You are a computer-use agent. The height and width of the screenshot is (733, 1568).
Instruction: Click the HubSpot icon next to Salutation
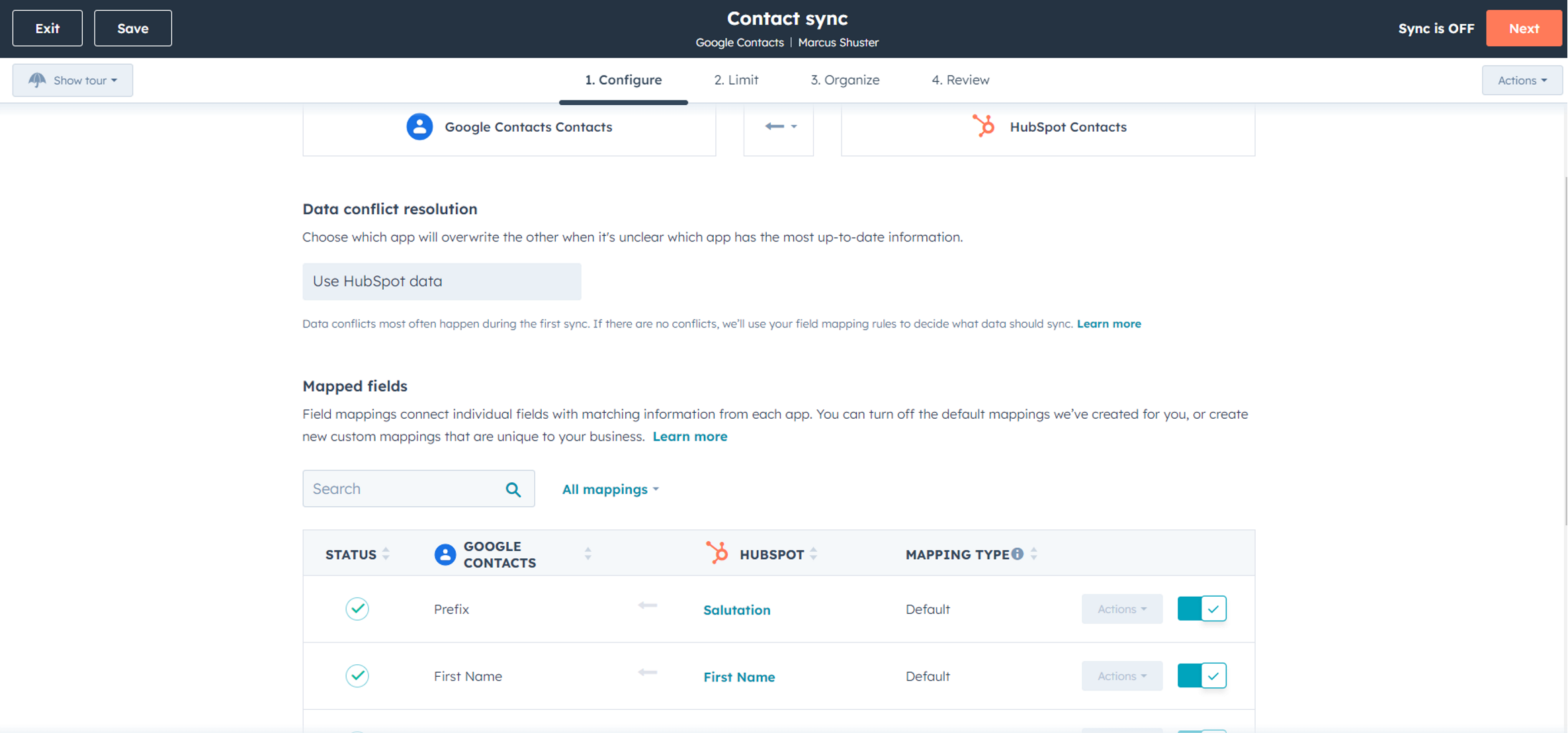click(x=718, y=553)
